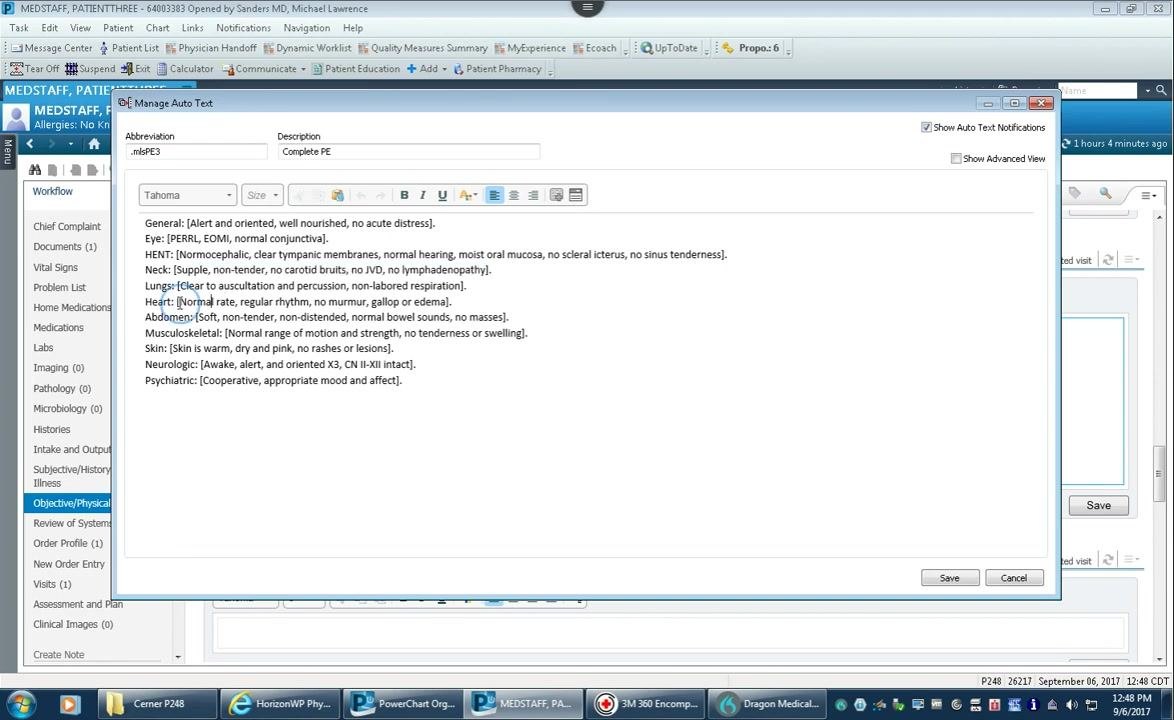The width and height of the screenshot is (1174, 720).
Task: Open Message Center from toolbar
Action: 52,48
